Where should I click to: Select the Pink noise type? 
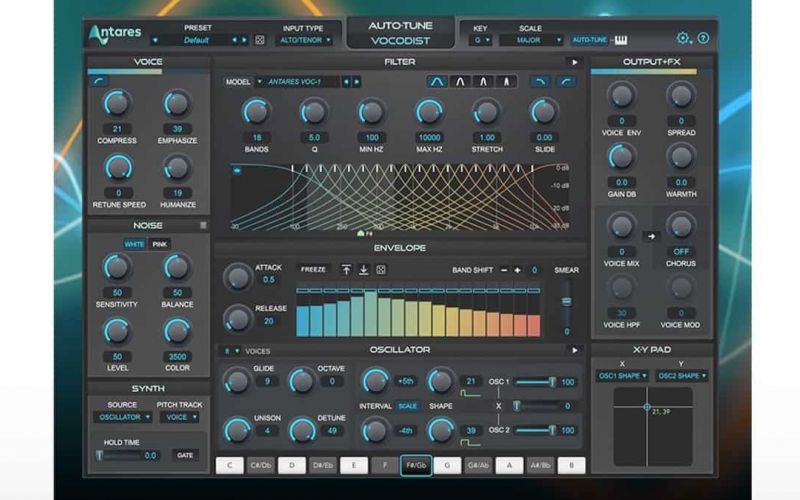coord(160,244)
